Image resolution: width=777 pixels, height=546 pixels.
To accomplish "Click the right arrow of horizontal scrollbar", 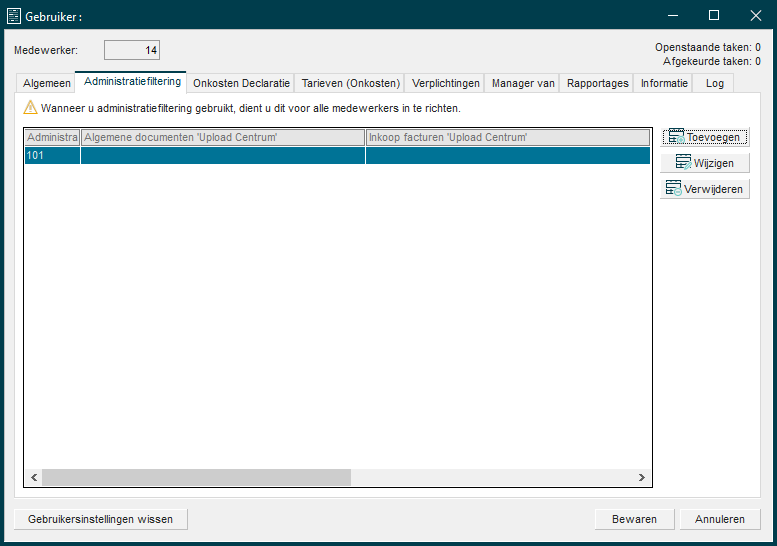I will pos(642,478).
